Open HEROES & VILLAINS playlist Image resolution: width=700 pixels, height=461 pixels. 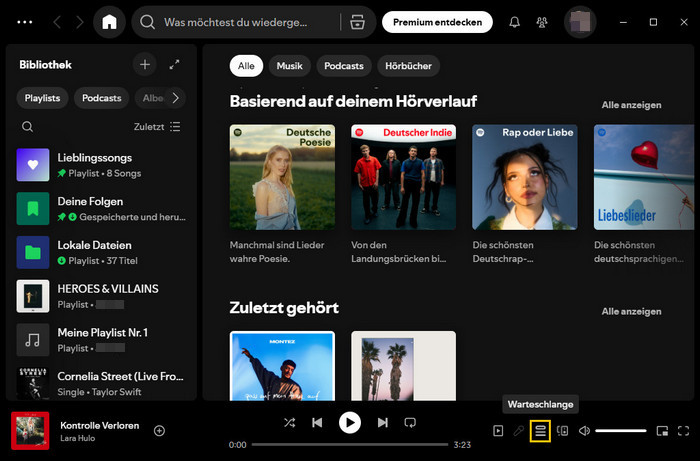click(101, 296)
